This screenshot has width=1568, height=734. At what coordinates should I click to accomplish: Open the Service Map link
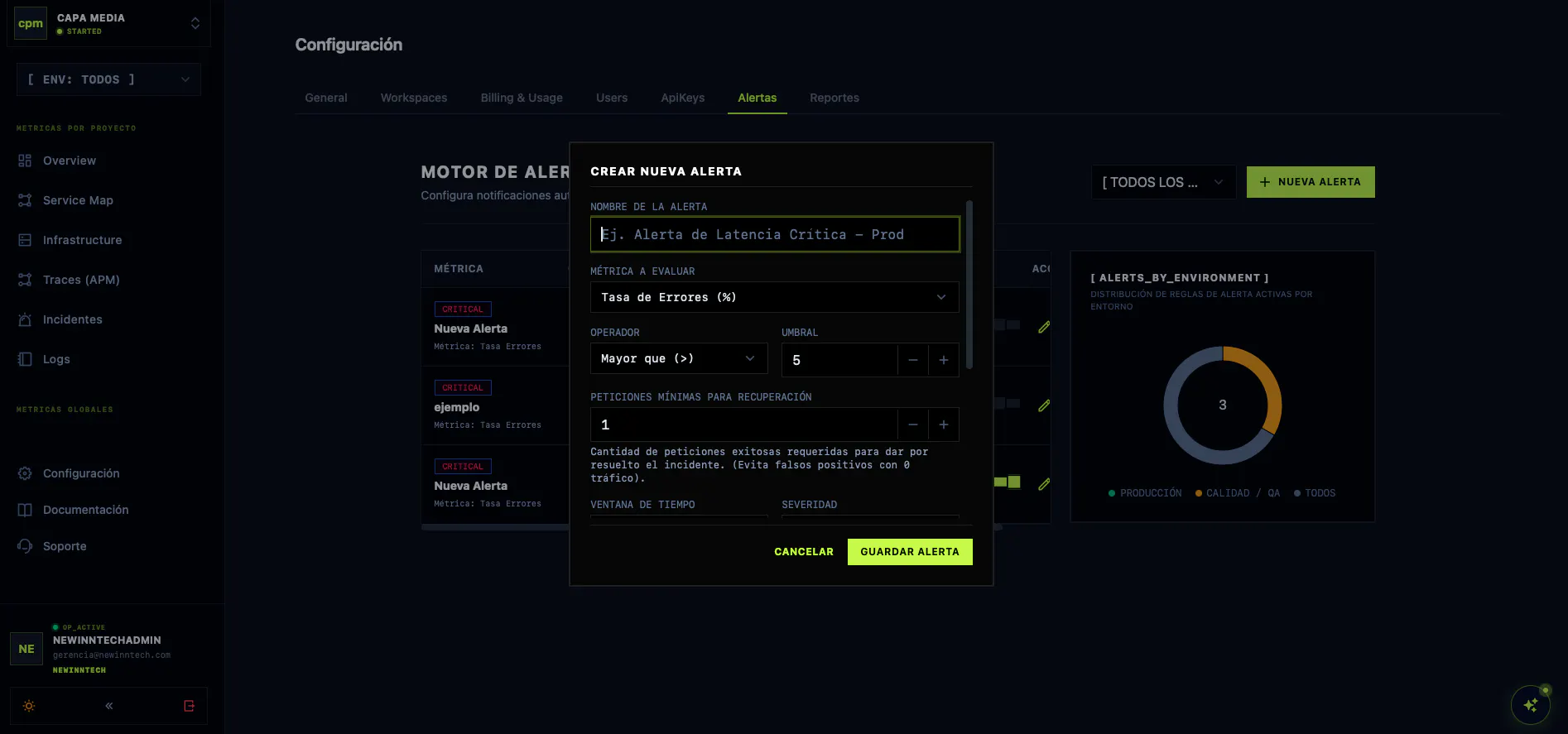point(78,200)
